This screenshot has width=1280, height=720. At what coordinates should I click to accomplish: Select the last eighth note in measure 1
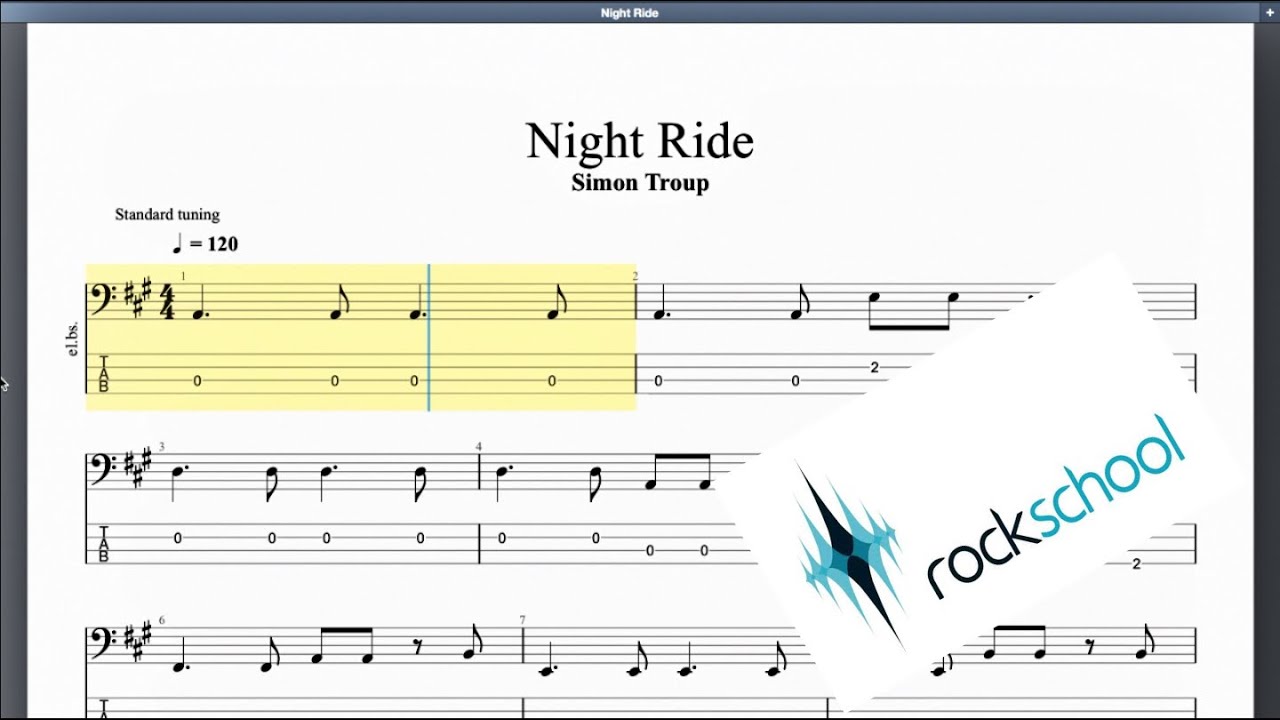555,303
